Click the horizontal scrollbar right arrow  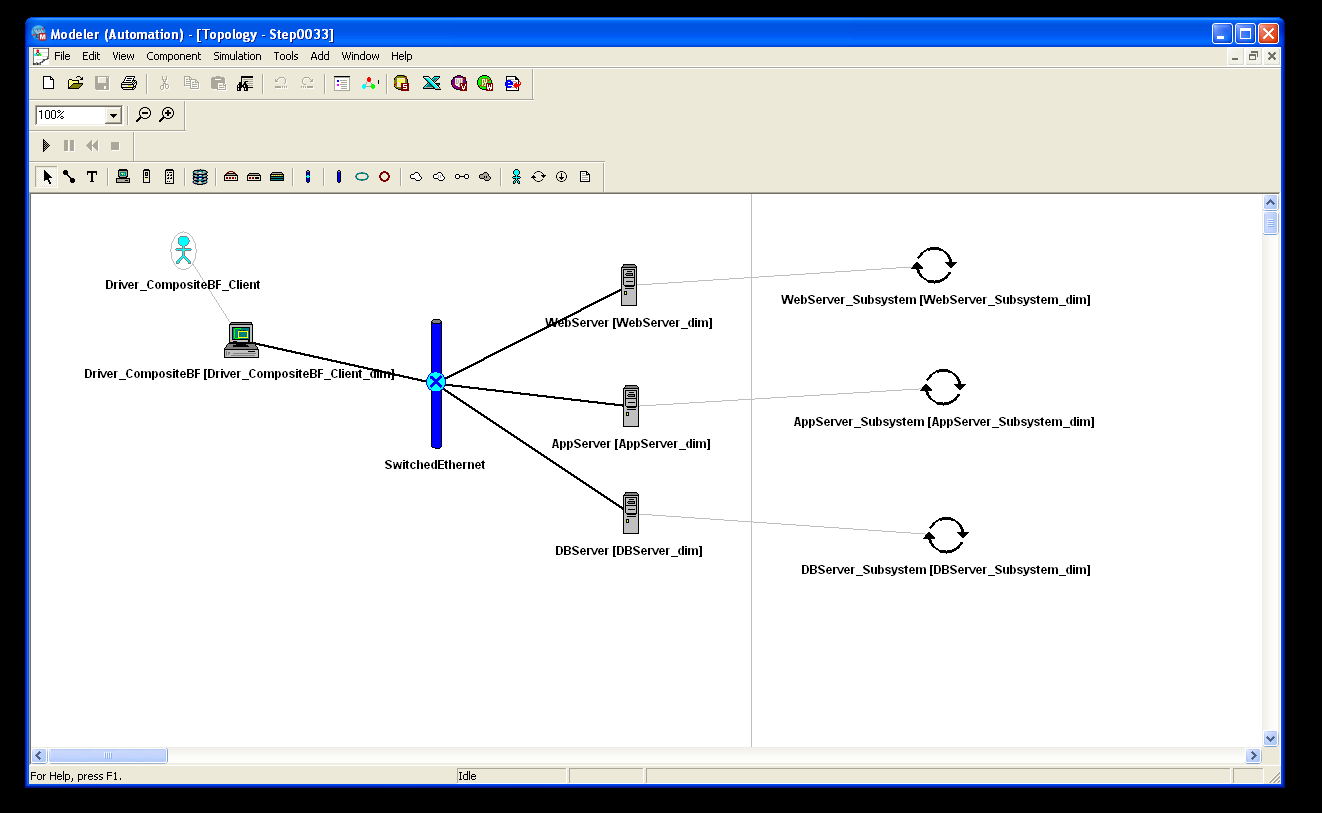coord(1253,756)
